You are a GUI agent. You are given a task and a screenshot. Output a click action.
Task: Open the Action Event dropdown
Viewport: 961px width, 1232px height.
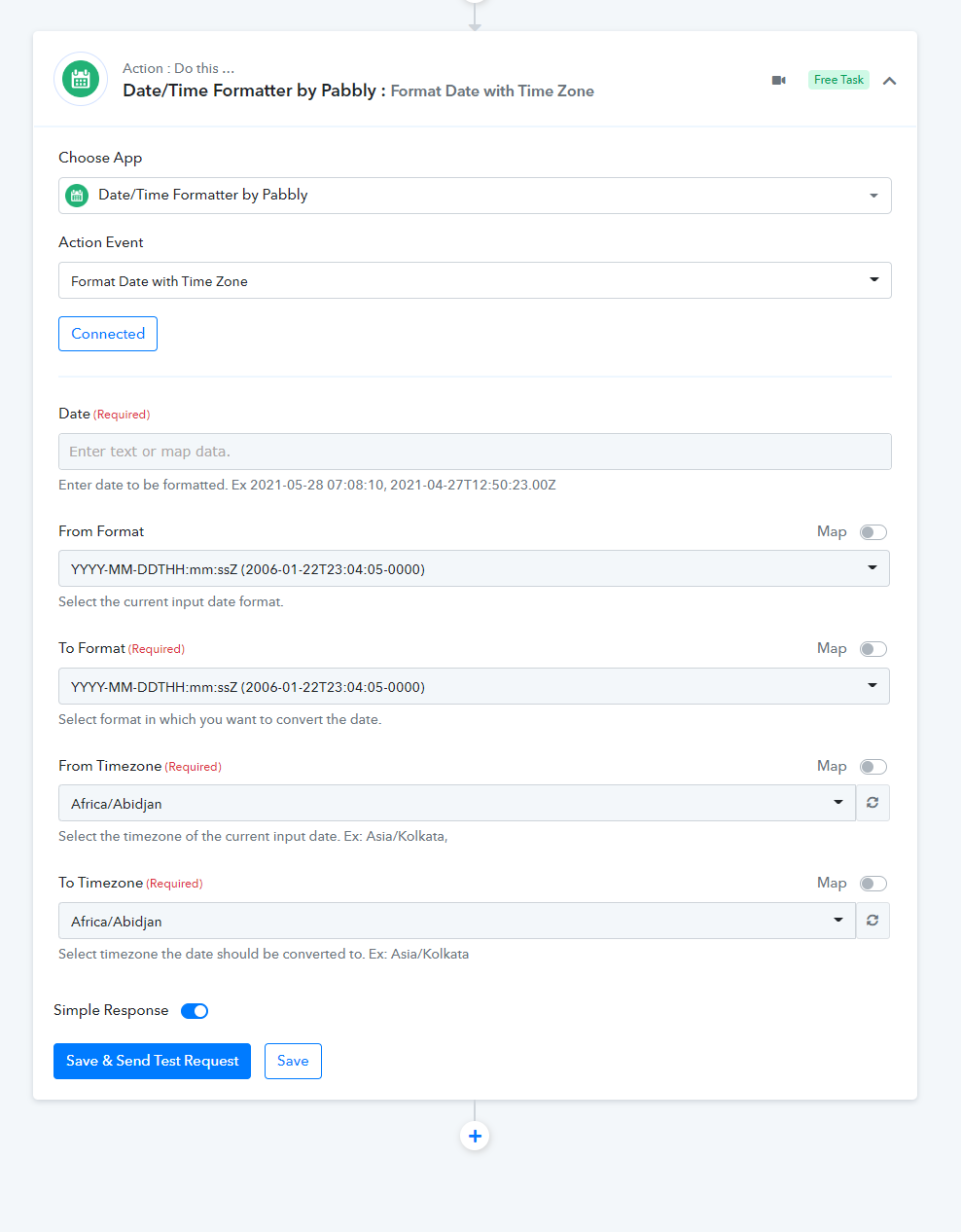[475, 280]
